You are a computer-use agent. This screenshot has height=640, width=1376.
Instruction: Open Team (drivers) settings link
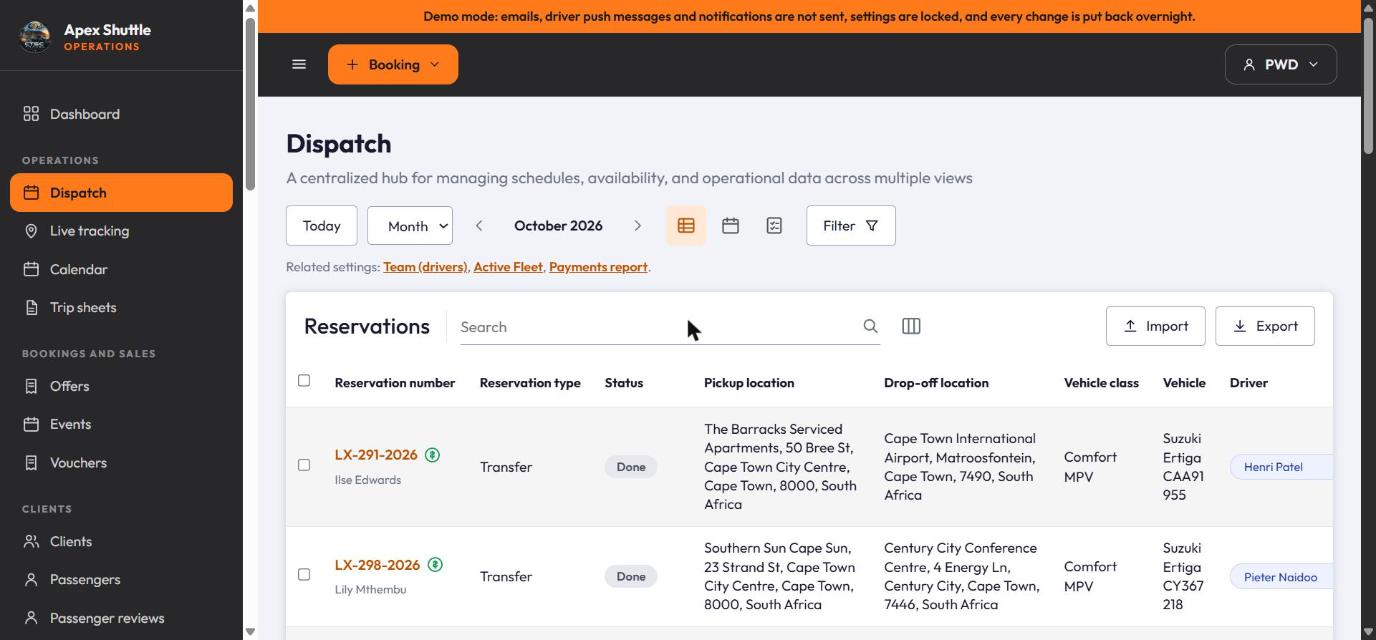click(x=425, y=267)
